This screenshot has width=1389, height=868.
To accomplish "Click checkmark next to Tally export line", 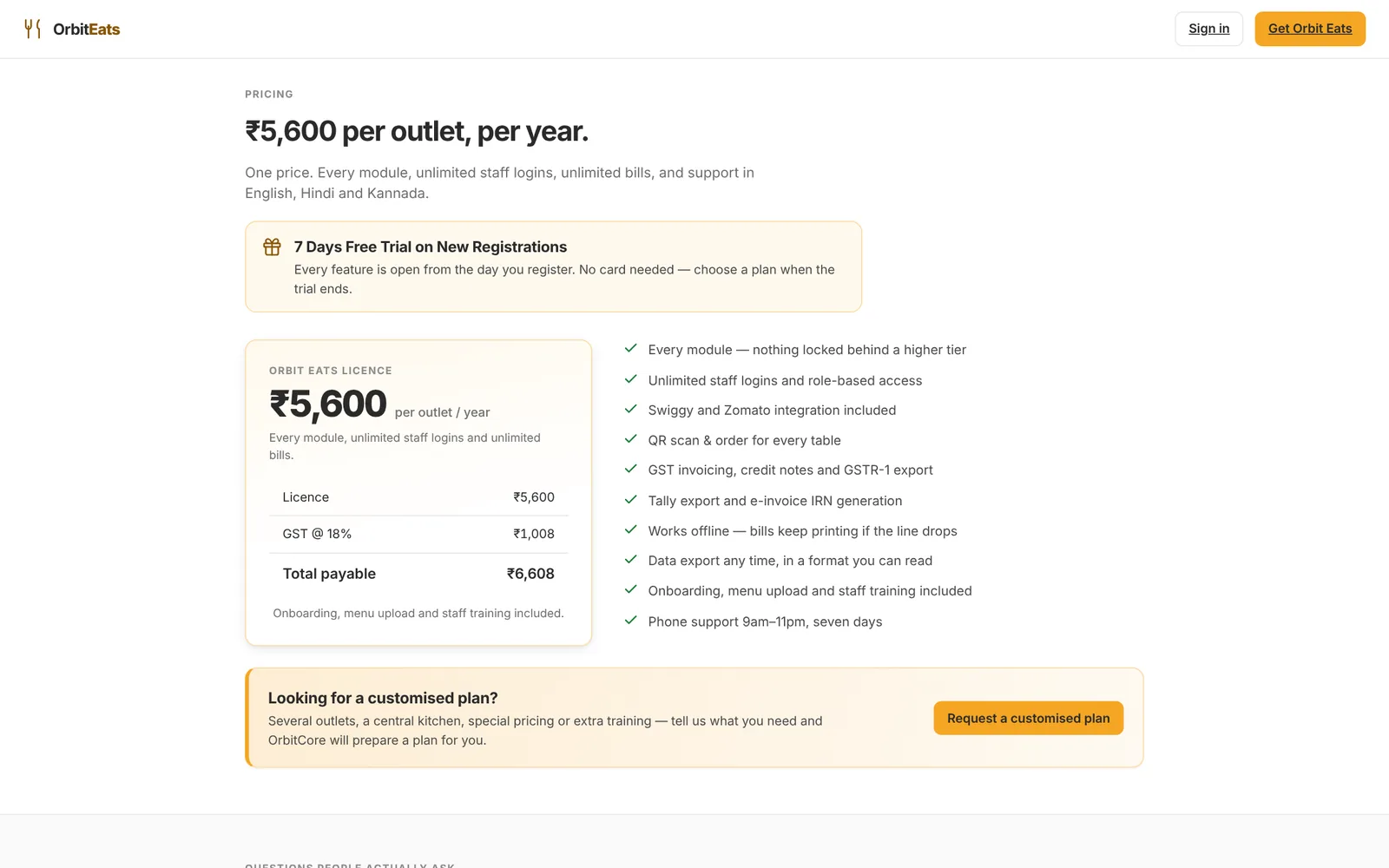I will coord(631,500).
